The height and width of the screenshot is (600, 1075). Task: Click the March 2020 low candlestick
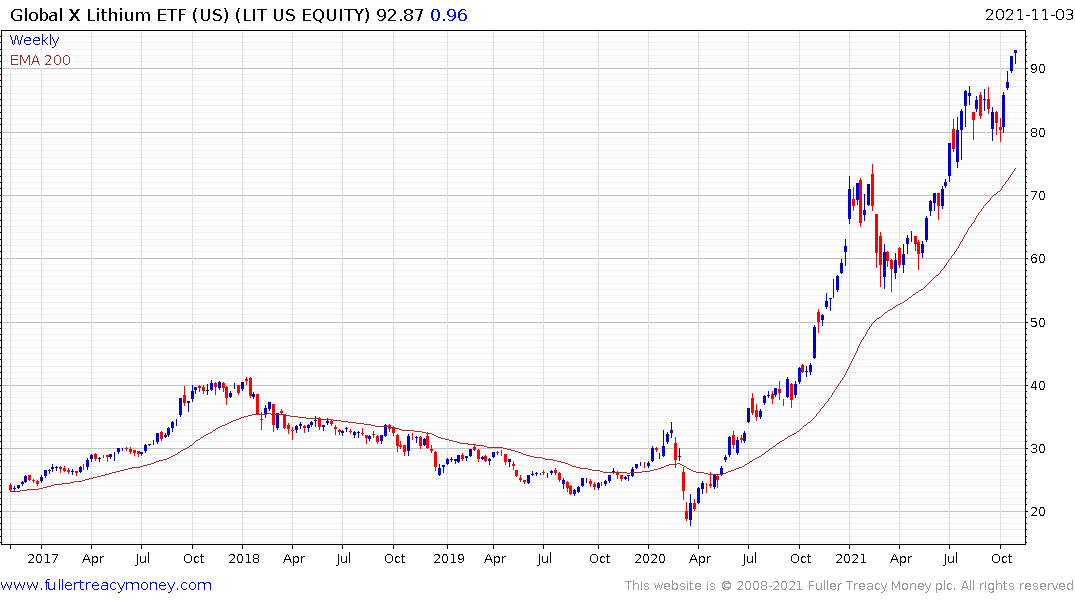tap(690, 512)
